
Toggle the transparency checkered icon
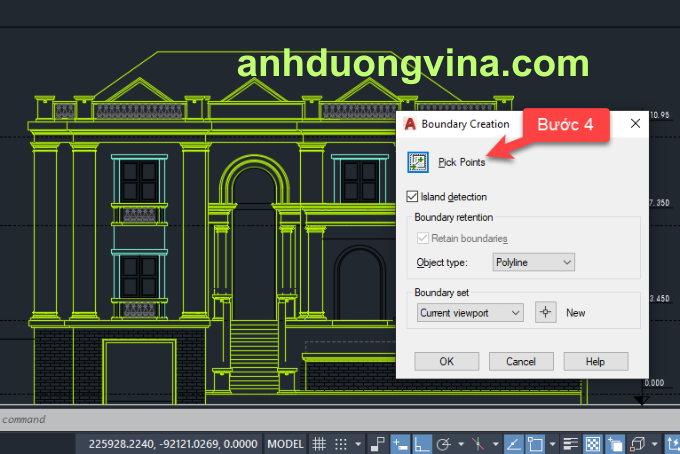point(592,443)
